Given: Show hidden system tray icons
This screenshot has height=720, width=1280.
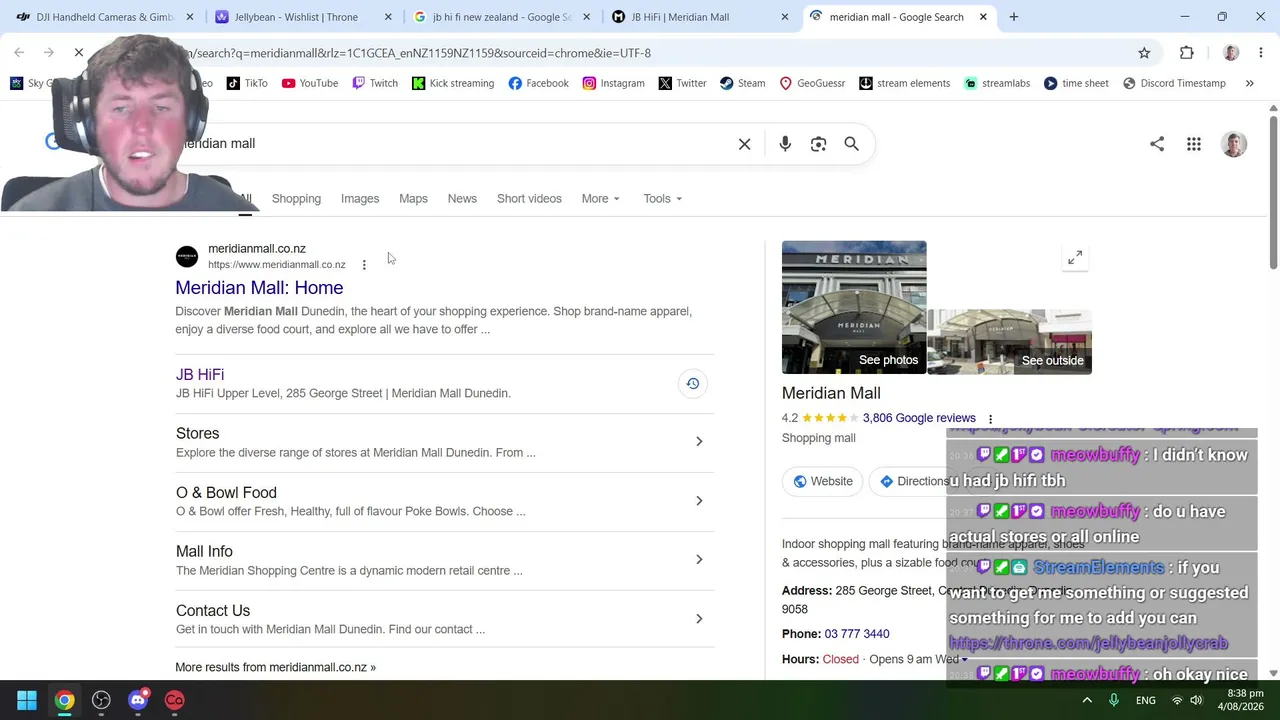Looking at the screenshot, I should click(x=1087, y=700).
